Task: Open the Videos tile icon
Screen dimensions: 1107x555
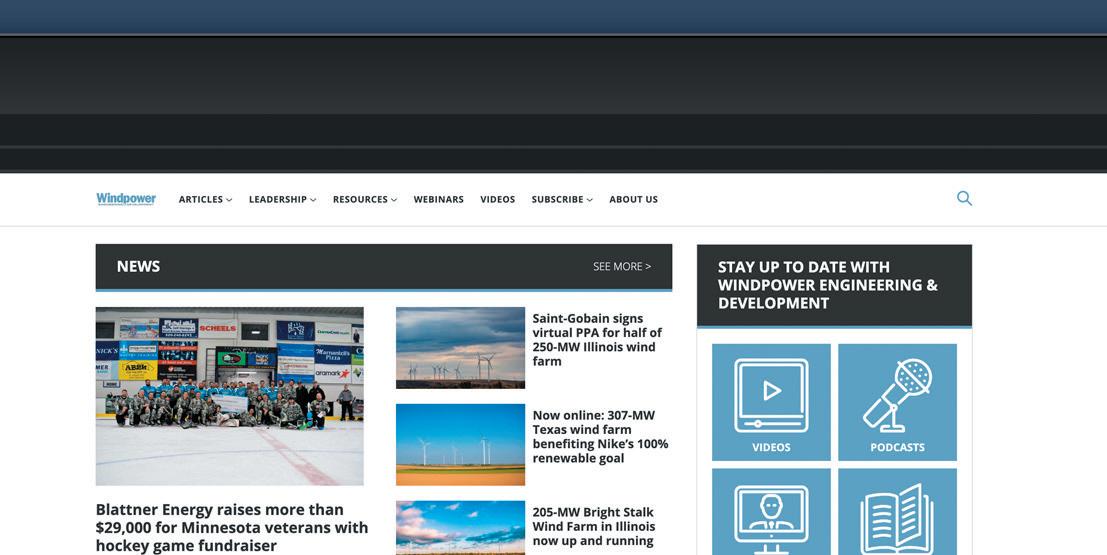Action: pos(771,402)
